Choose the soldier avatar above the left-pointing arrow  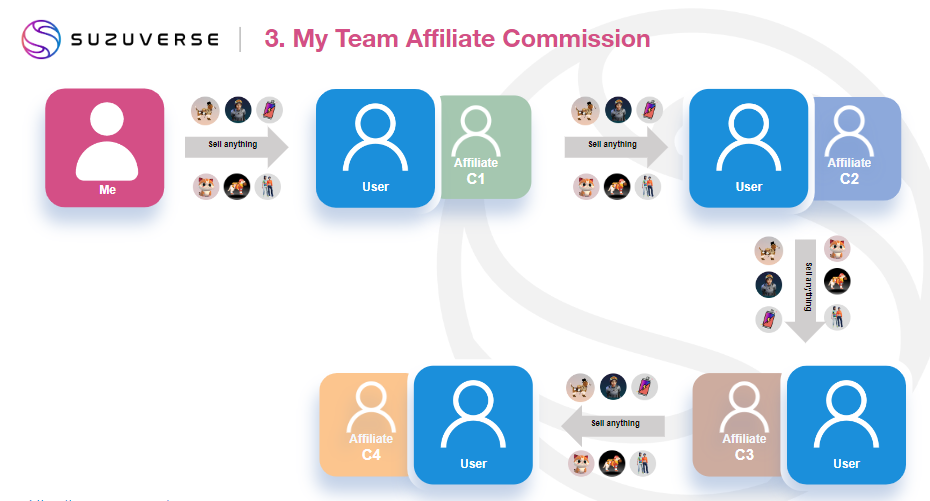tap(612, 386)
